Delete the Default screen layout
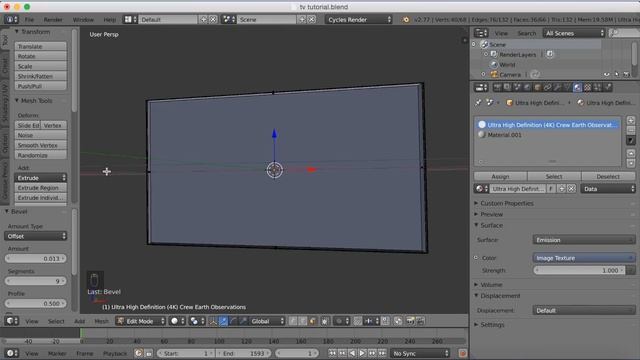This screenshot has height=360, width=640. click(x=213, y=19)
